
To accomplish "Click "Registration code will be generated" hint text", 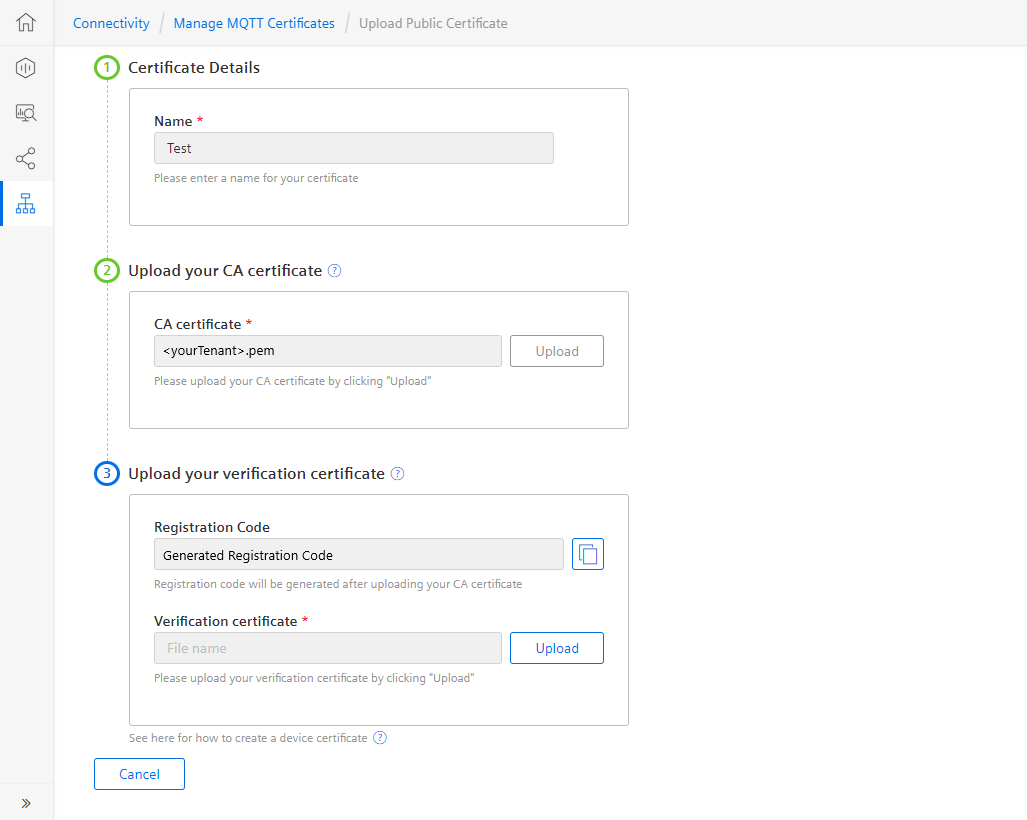I will pos(338,584).
